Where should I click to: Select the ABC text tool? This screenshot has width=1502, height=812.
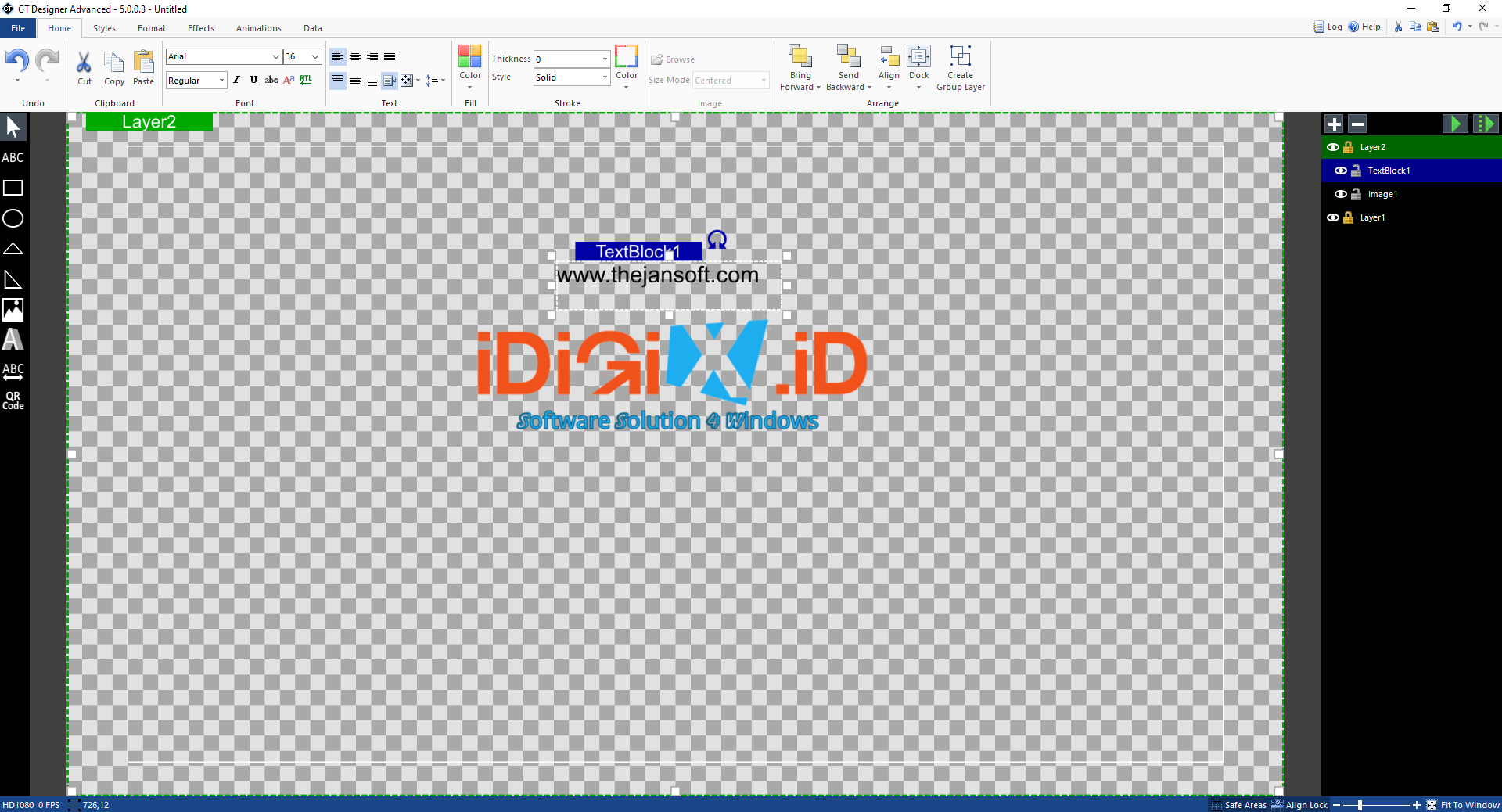[x=13, y=157]
